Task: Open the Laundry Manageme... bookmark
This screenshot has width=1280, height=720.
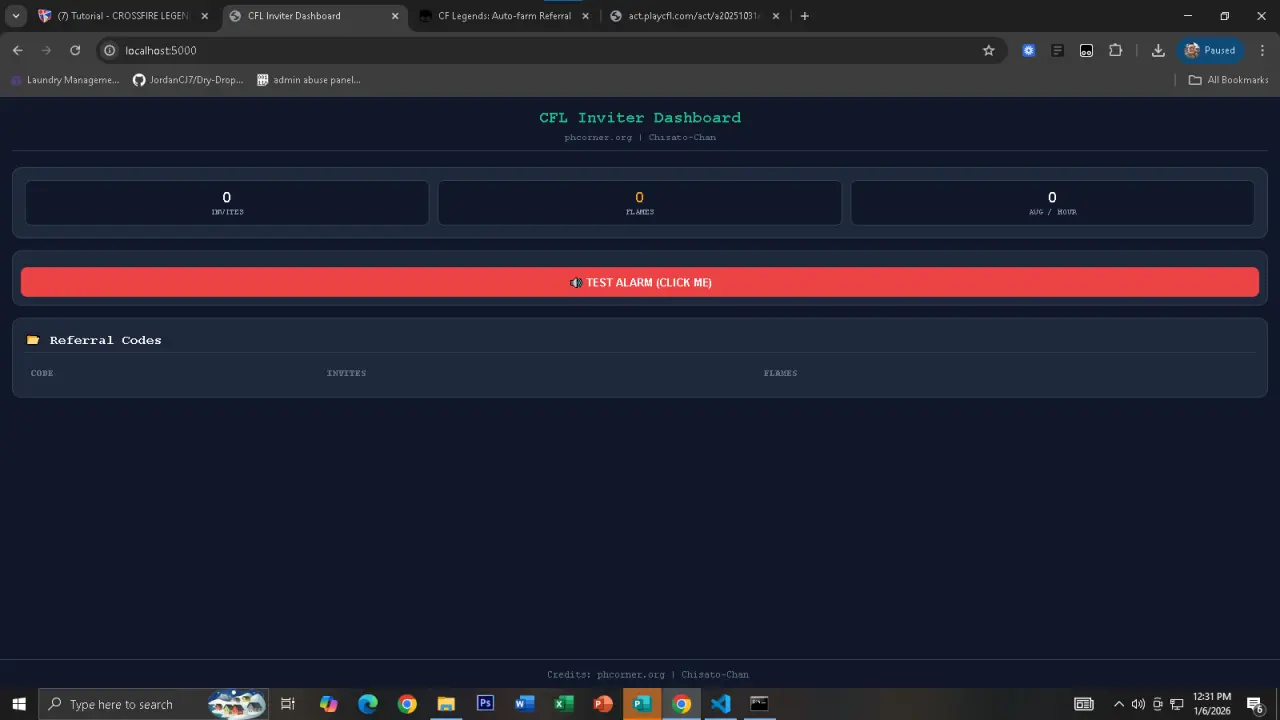Action: (64, 80)
